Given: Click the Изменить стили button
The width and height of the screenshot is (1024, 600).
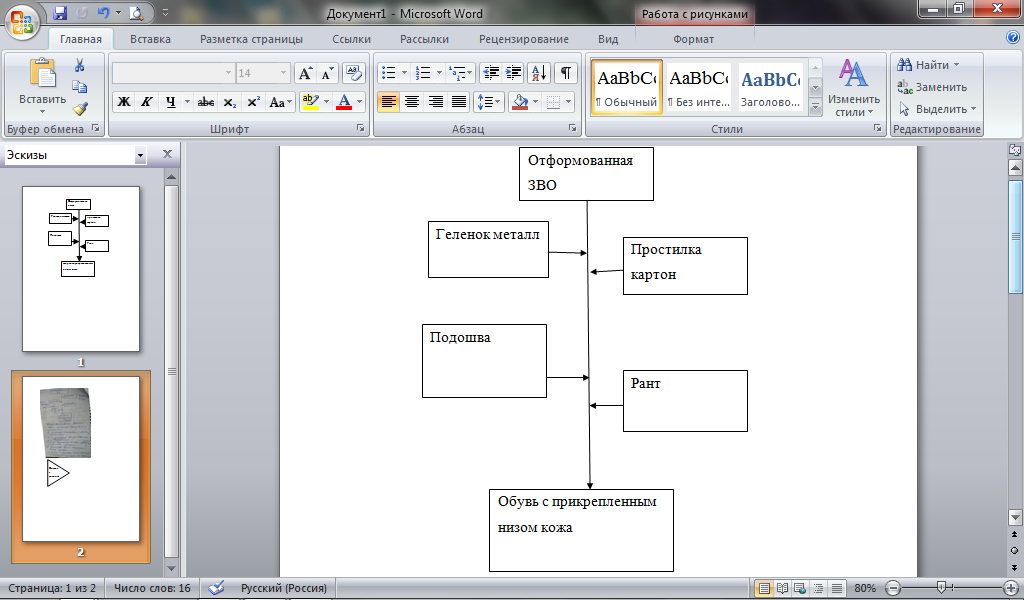Looking at the screenshot, I should [x=854, y=89].
